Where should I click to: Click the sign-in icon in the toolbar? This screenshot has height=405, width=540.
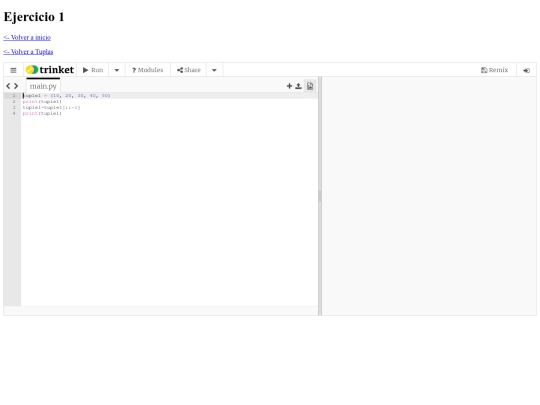527,70
